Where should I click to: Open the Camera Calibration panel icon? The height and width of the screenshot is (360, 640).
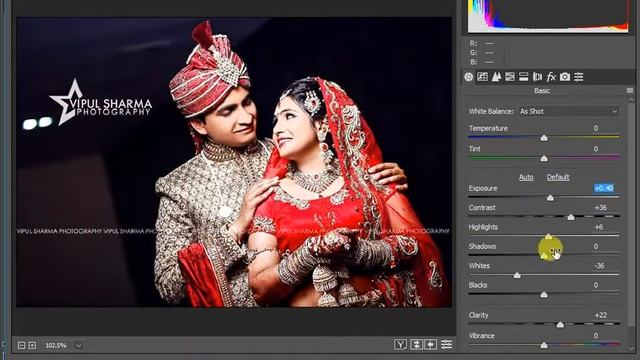(x=565, y=77)
